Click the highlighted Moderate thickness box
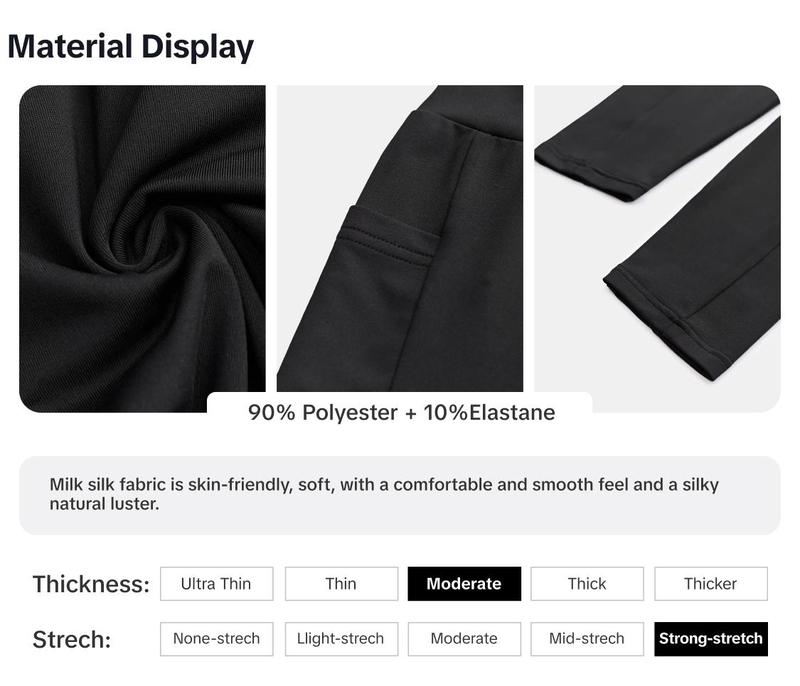Image resolution: width=800 pixels, height=686 pixels. tap(464, 583)
